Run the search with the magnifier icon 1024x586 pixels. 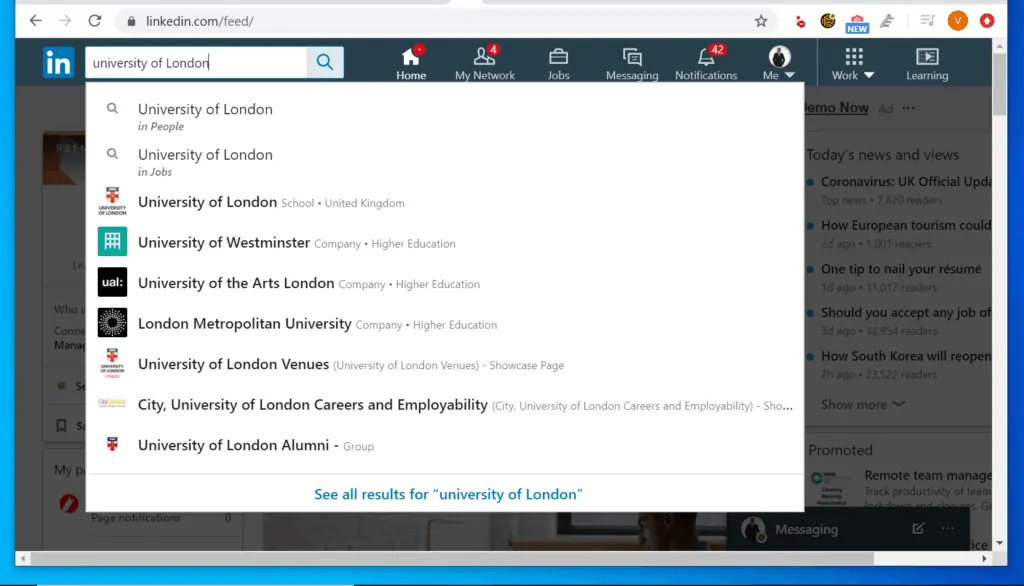324,61
